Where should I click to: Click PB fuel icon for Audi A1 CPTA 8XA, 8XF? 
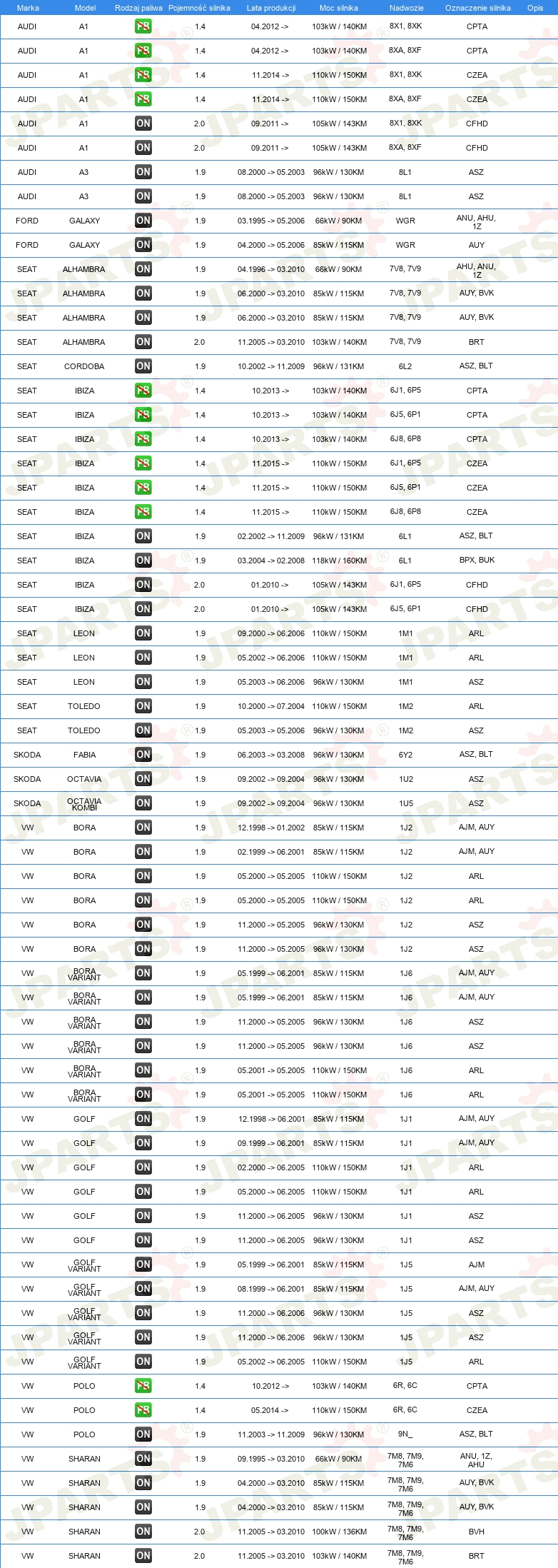(x=143, y=51)
